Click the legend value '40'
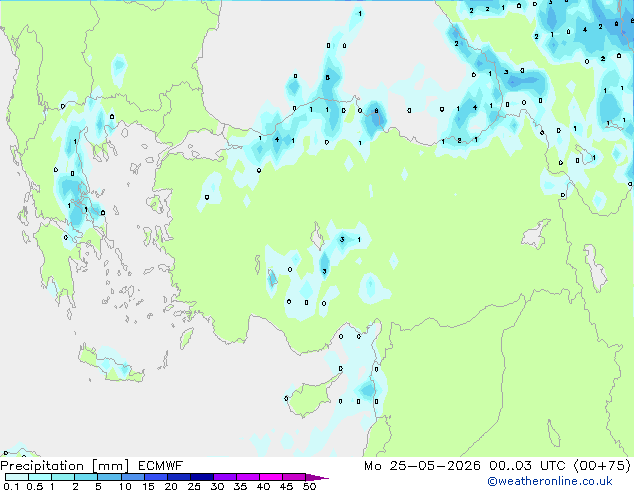The height and width of the screenshot is (490, 634). point(263,486)
